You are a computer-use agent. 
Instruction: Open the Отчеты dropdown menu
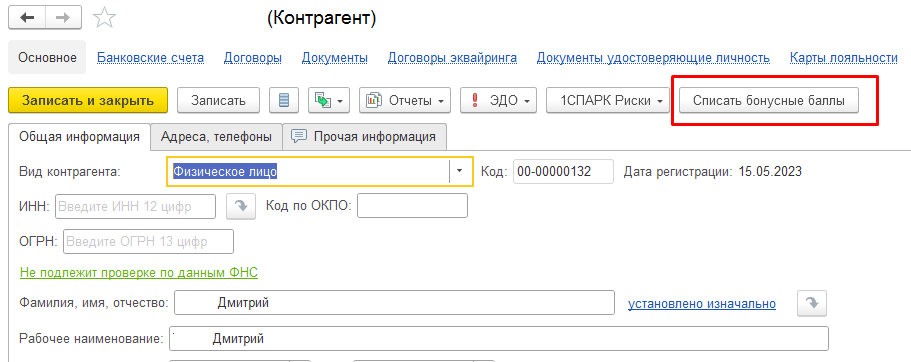tap(405, 101)
